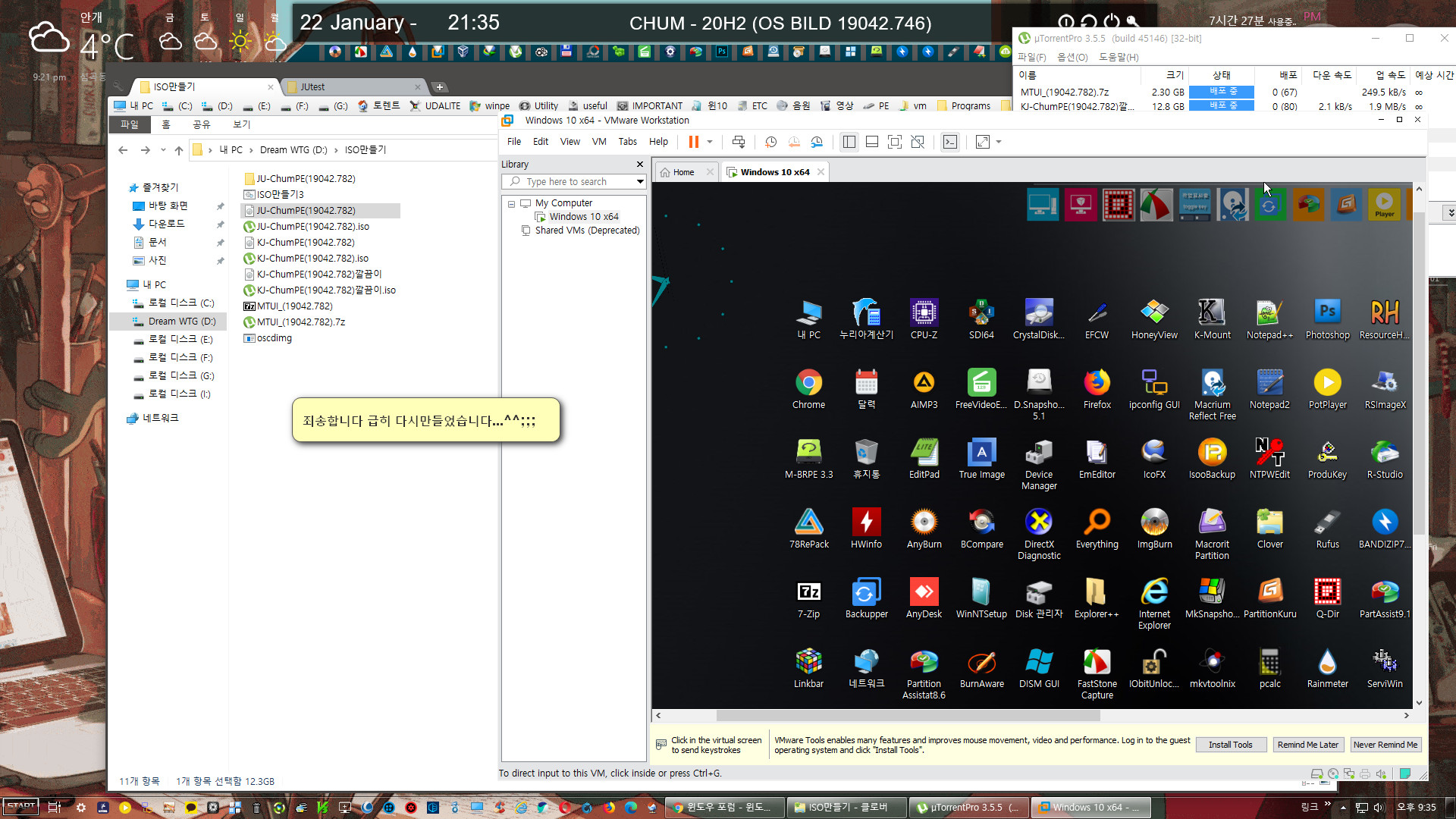The width and height of the screenshot is (1456, 819).
Task: Open the Photoshop icon in the VM
Action: click(1327, 318)
